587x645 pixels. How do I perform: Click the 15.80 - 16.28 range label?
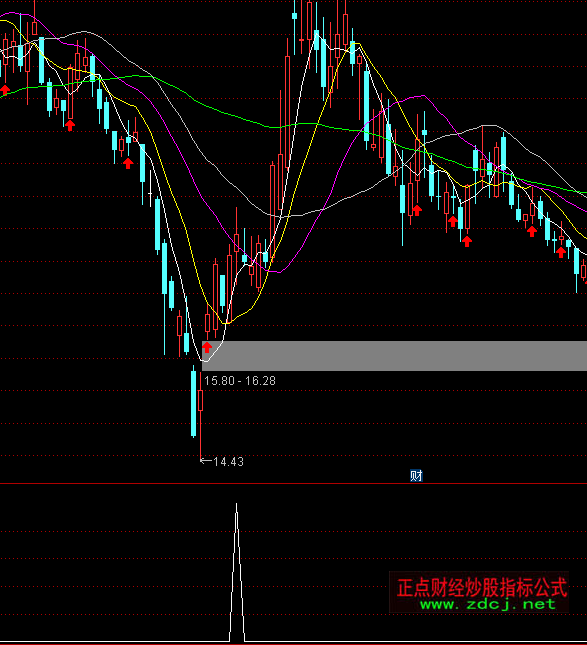click(240, 381)
